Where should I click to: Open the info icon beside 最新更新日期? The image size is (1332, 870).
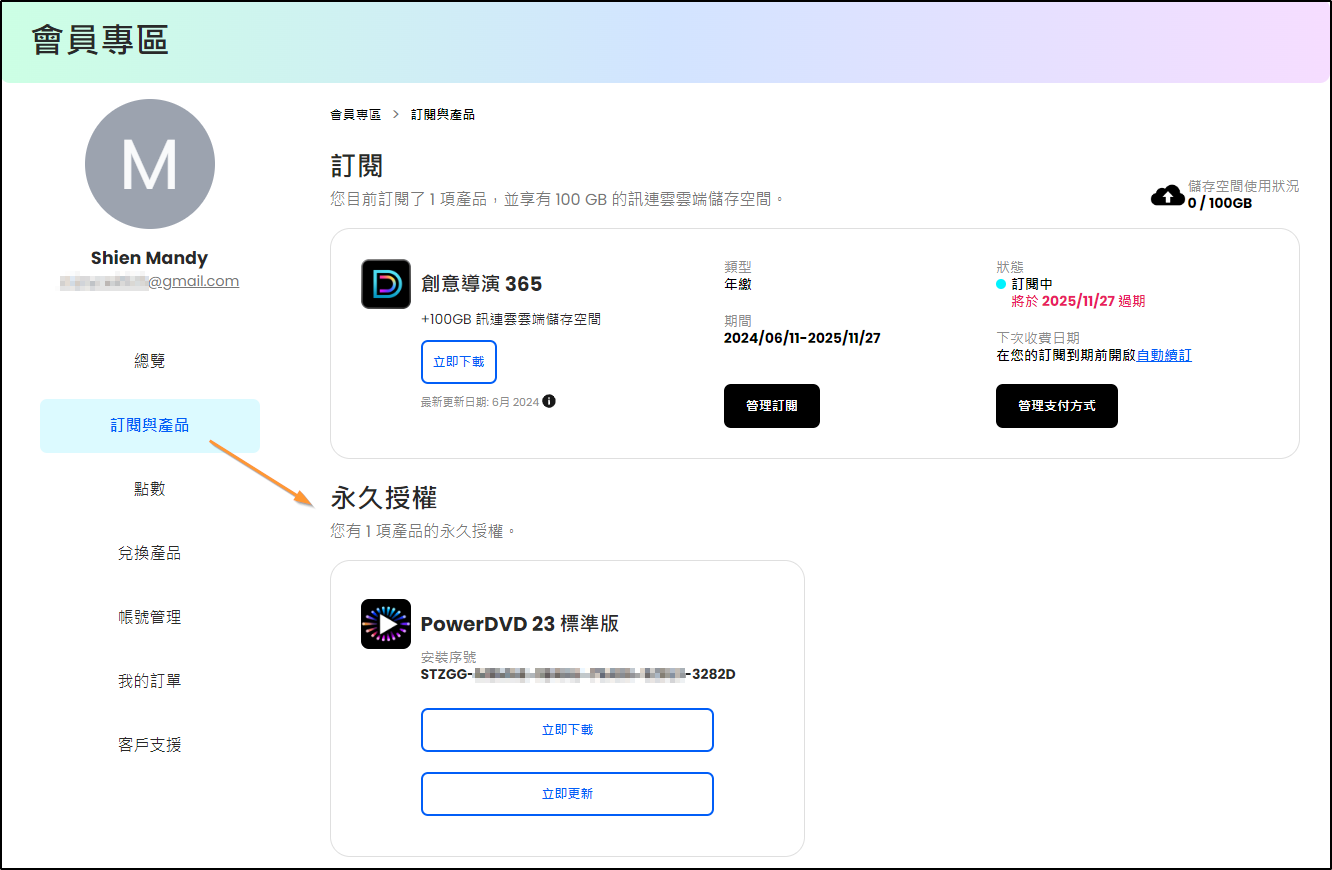[549, 401]
